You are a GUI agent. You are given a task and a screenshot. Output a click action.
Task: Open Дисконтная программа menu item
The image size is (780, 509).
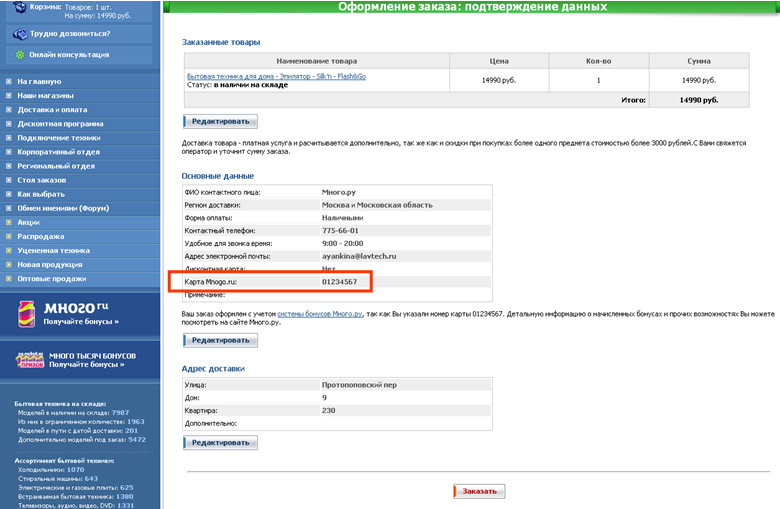(61, 124)
